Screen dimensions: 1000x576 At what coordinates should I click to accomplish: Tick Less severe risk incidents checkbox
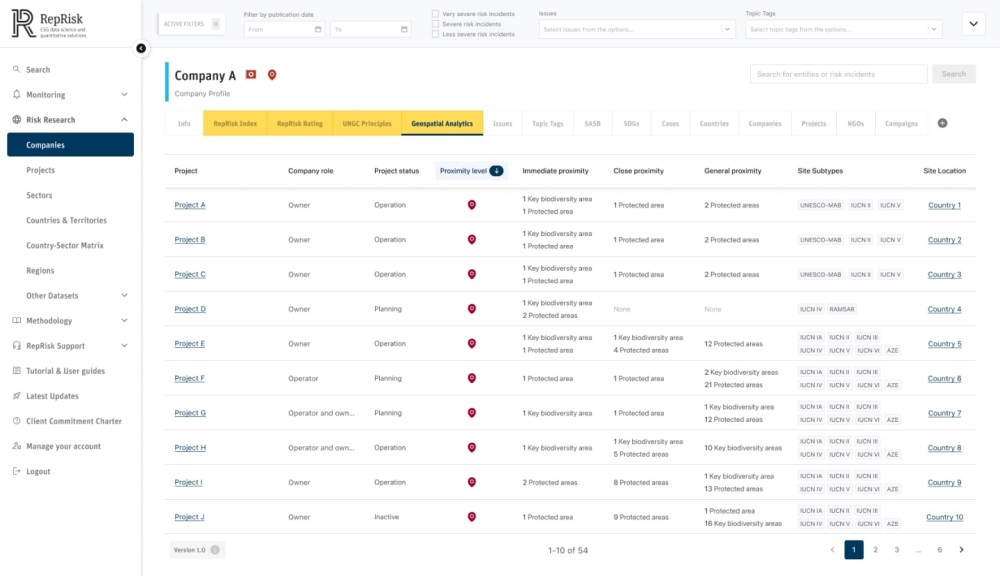[x=435, y=34]
